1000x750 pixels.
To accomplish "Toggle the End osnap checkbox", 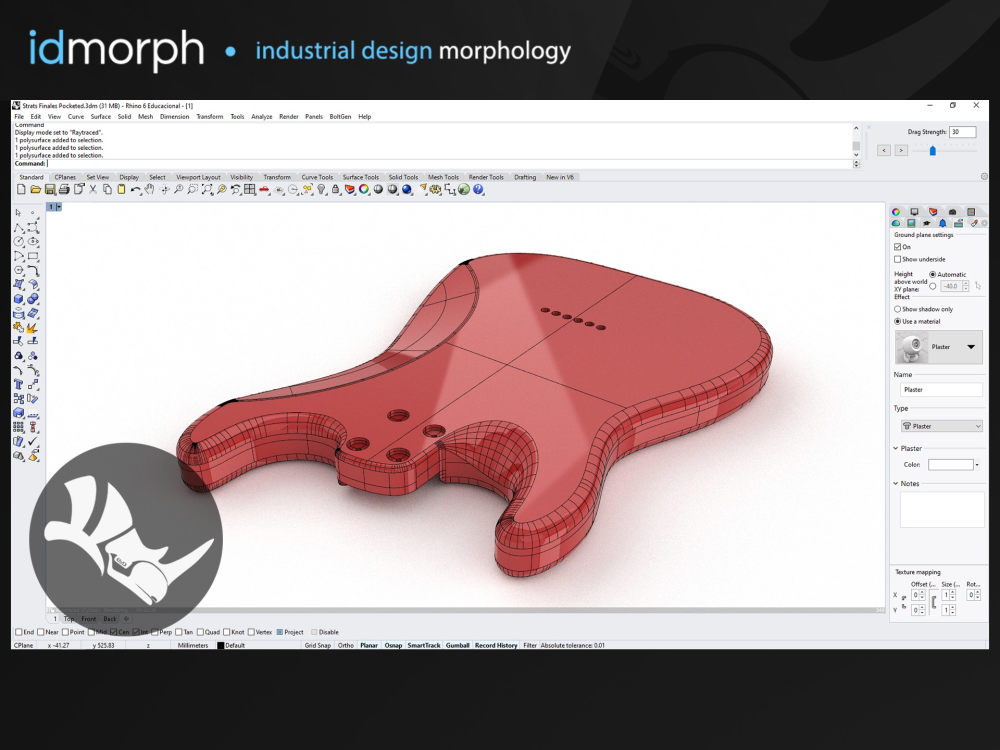I will pos(18,632).
